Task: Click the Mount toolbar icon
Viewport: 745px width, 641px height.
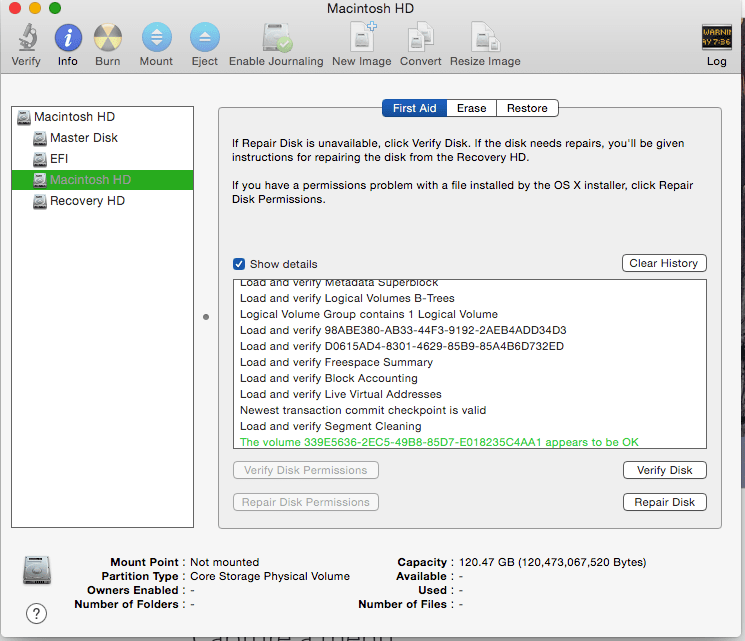Action: click(x=157, y=37)
